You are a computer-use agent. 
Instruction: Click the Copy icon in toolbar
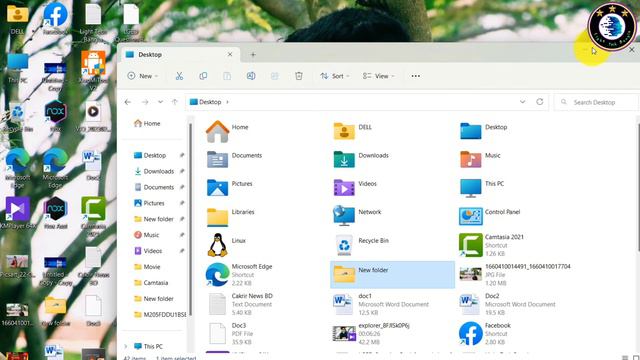[203, 76]
